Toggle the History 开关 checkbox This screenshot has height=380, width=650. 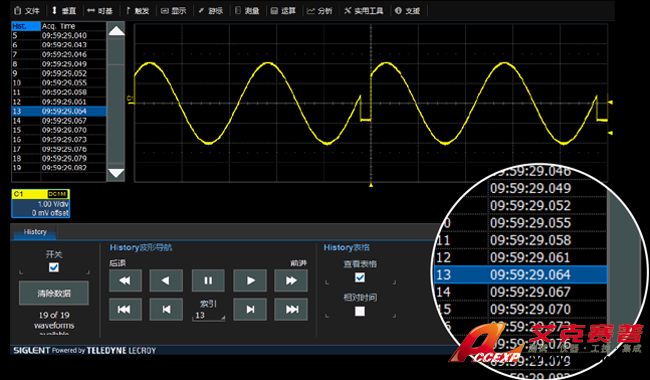53,267
